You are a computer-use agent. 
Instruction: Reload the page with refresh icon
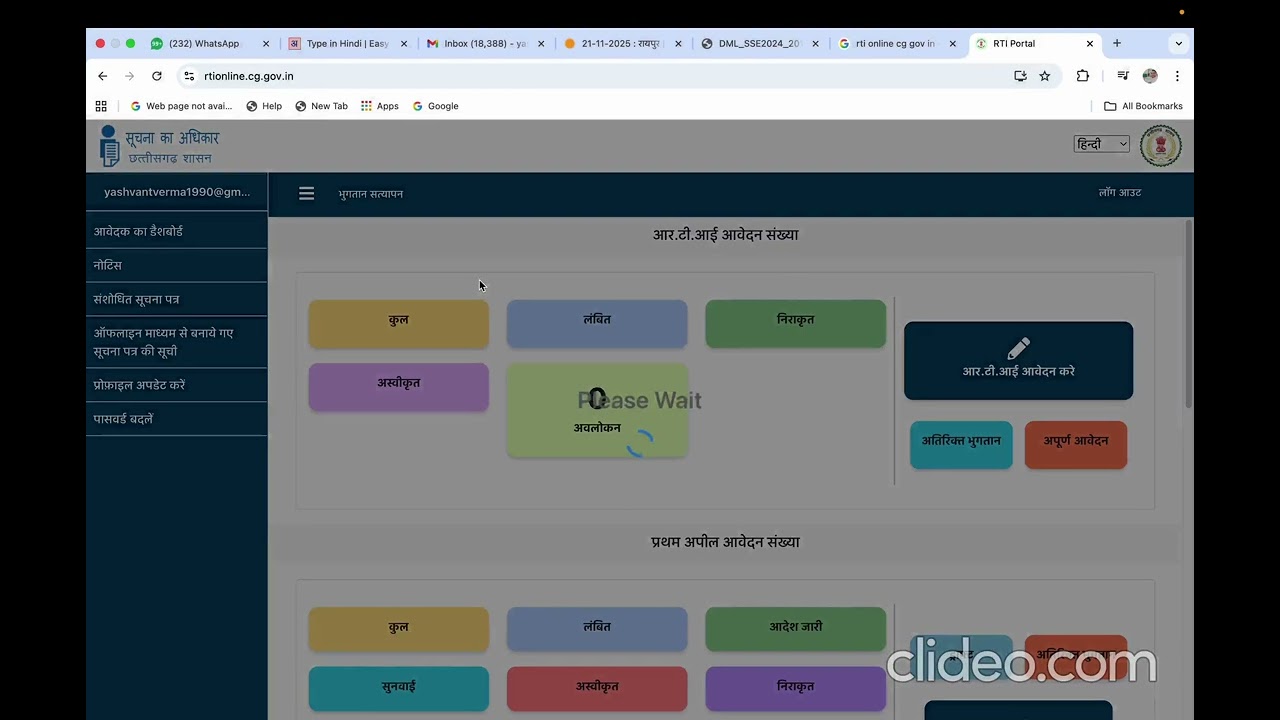click(157, 76)
